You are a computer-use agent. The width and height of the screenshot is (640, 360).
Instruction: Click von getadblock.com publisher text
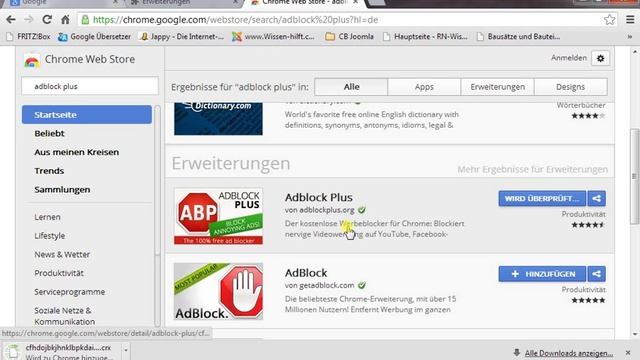[320, 285]
